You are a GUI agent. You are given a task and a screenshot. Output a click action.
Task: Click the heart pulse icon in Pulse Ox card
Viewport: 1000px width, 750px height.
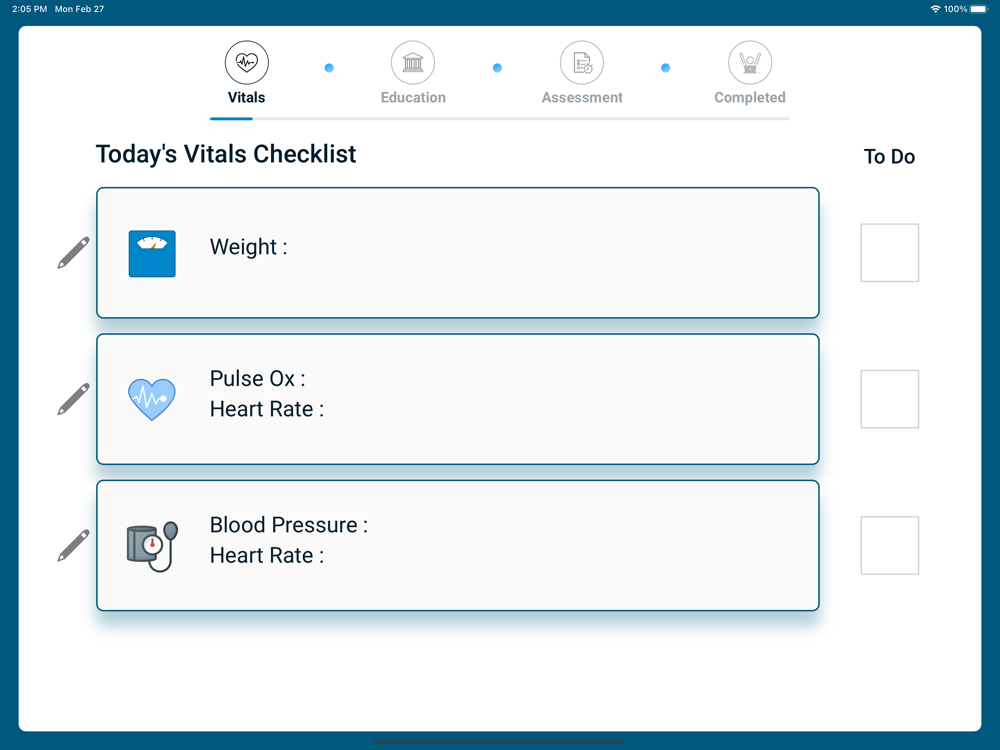[152, 399]
